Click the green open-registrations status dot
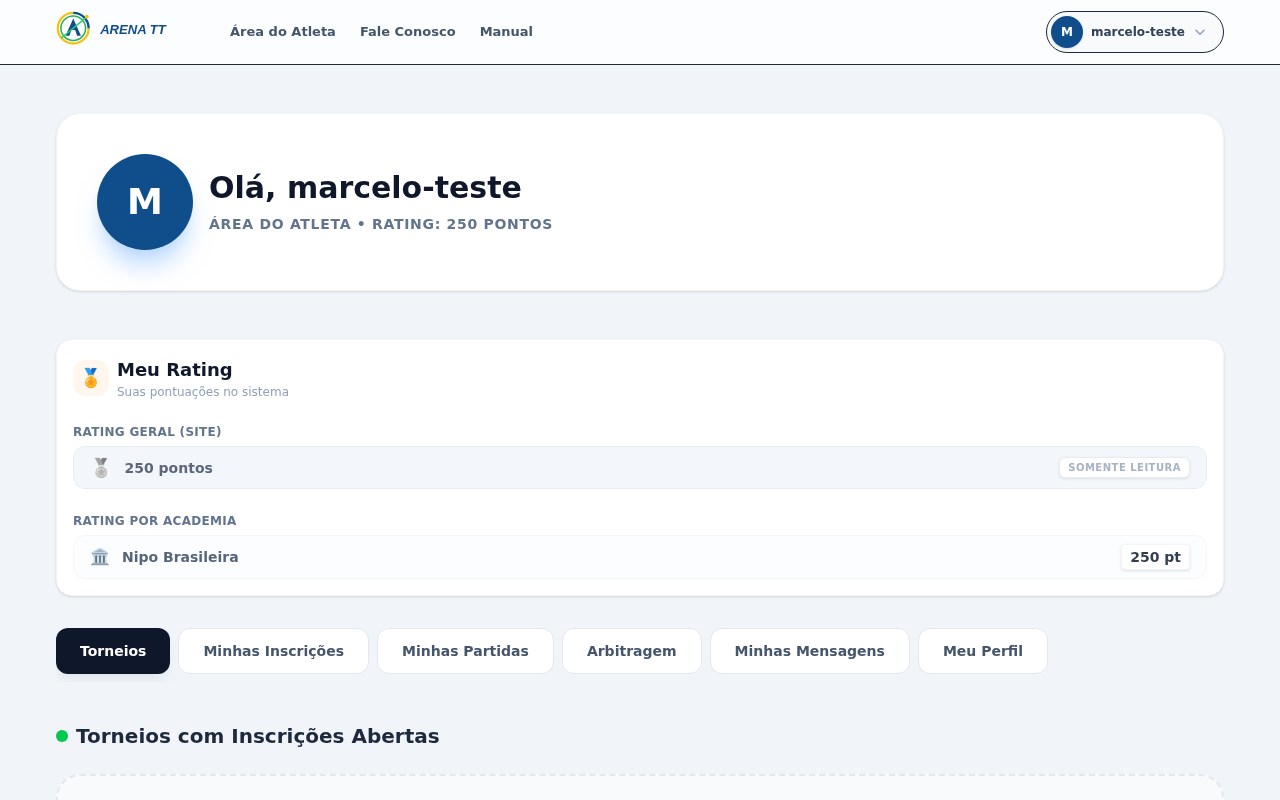 click(62, 736)
